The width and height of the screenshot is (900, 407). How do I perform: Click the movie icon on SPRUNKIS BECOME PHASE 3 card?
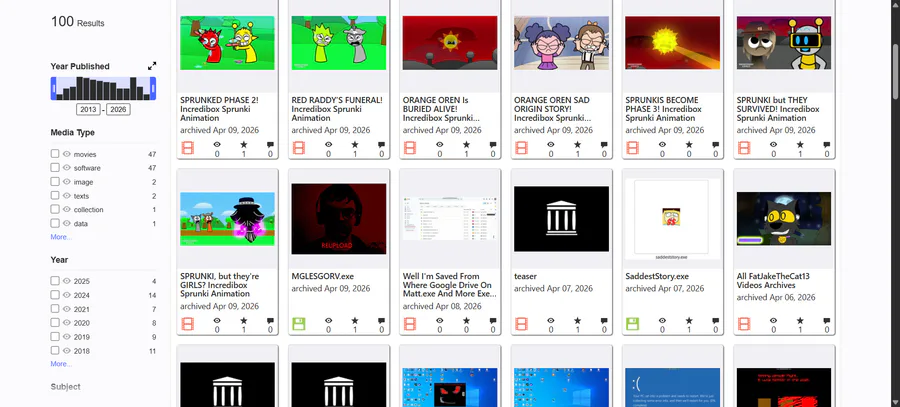[x=633, y=148]
